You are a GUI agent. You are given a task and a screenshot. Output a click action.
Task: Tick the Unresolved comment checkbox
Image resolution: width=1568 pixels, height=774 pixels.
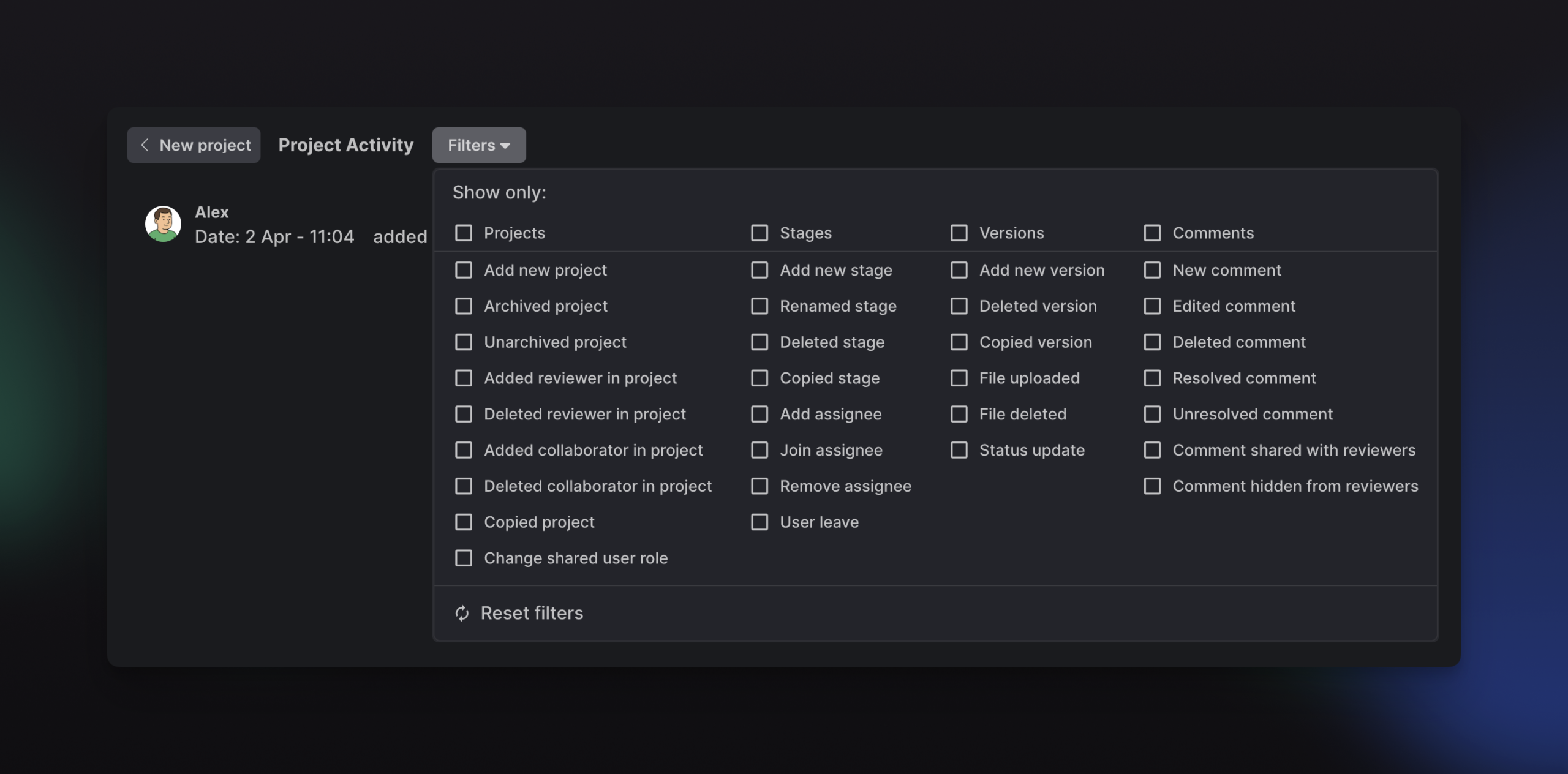[x=1153, y=415]
